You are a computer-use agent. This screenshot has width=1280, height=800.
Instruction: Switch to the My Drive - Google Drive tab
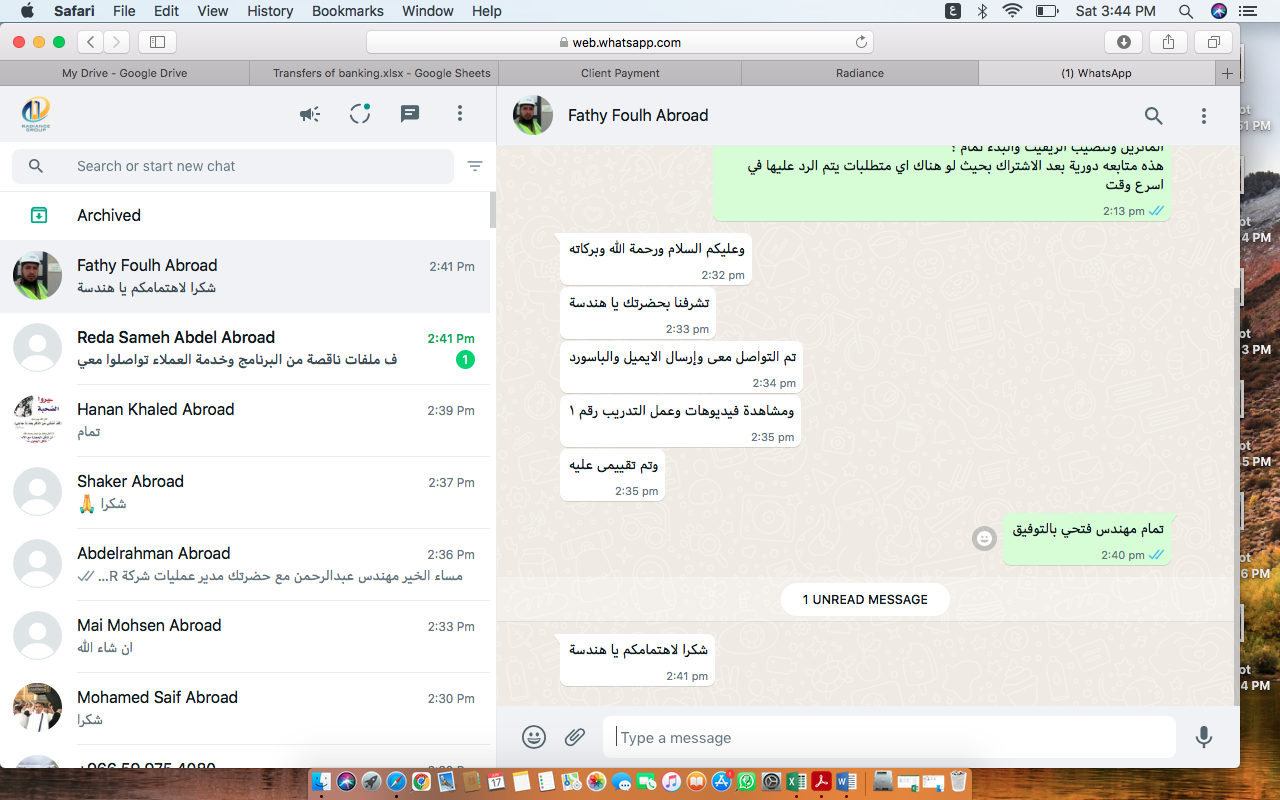click(x=124, y=73)
